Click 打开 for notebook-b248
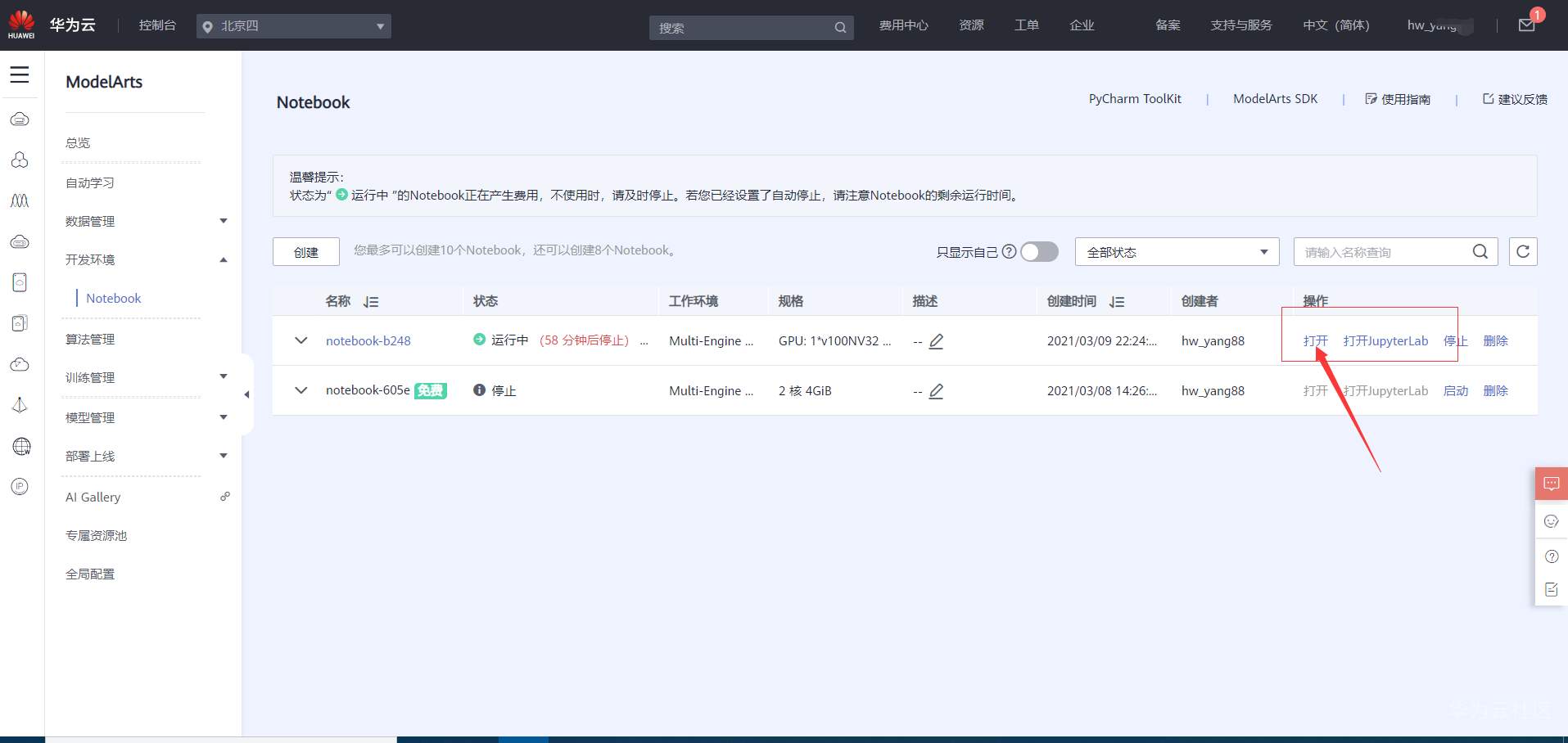The image size is (1568, 743). (1316, 341)
